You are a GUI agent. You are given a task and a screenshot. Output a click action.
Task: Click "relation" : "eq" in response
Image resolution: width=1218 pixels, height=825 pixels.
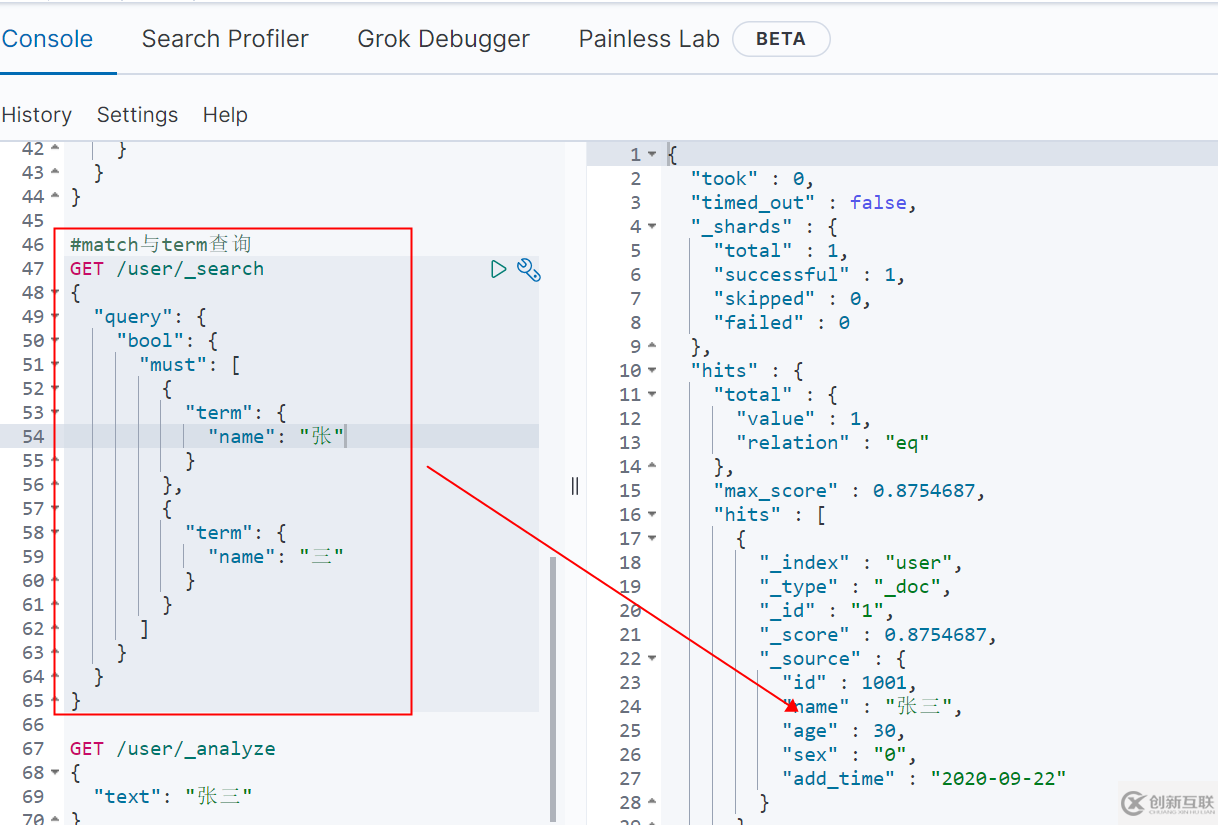(833, 443)
